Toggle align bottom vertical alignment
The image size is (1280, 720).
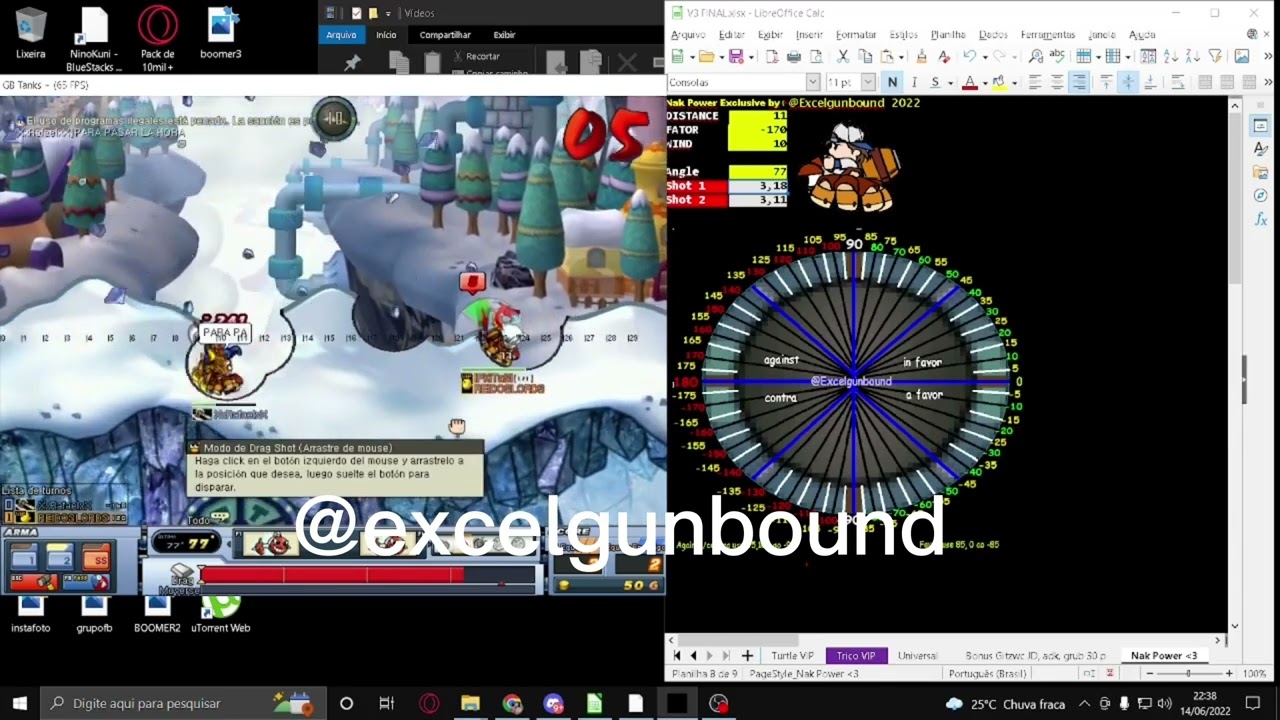point(1150,82)
